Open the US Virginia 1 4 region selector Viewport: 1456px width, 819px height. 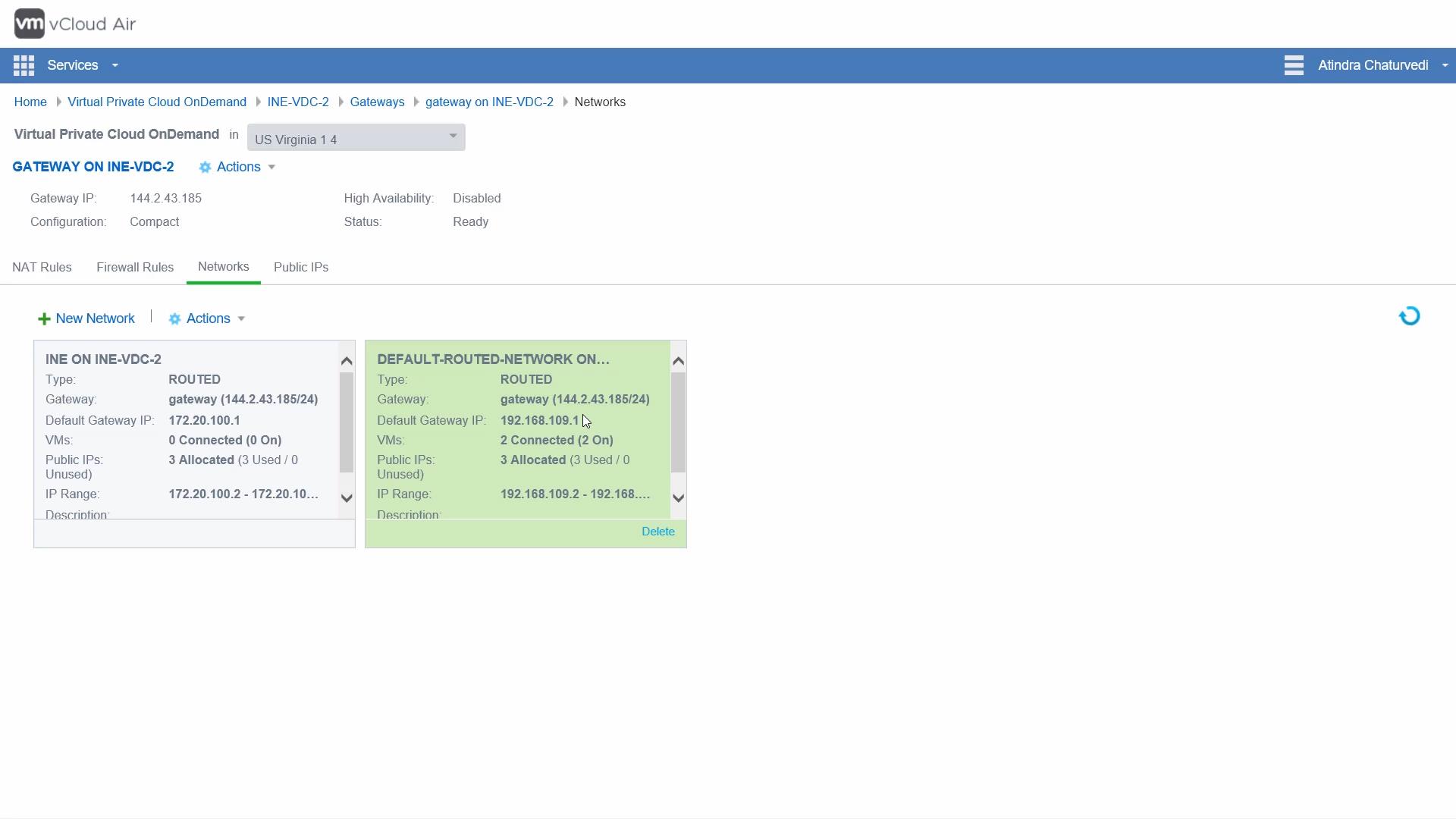[356, 137]
